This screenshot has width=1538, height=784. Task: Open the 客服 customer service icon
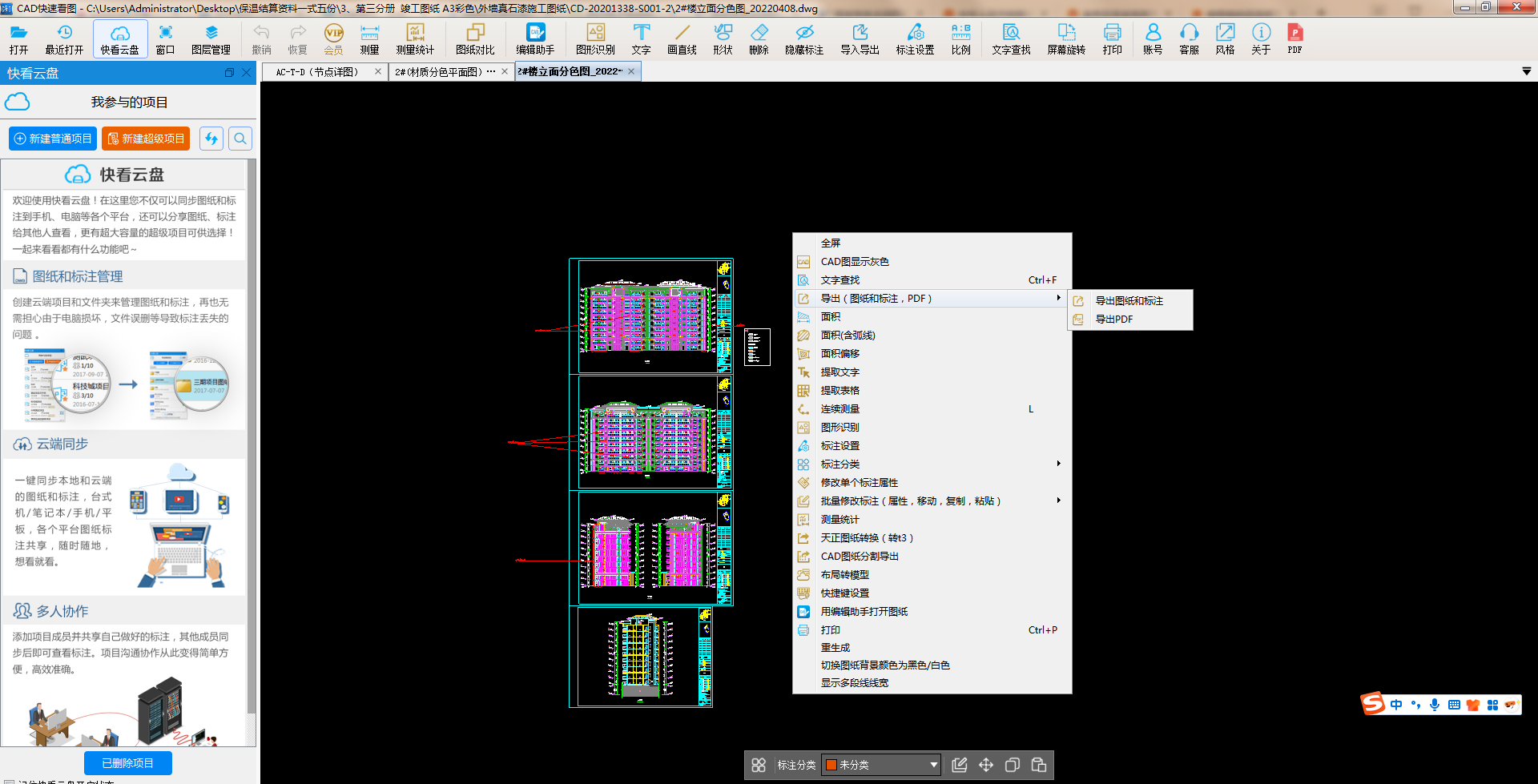pyautogui.click(x=1189, y=38)
